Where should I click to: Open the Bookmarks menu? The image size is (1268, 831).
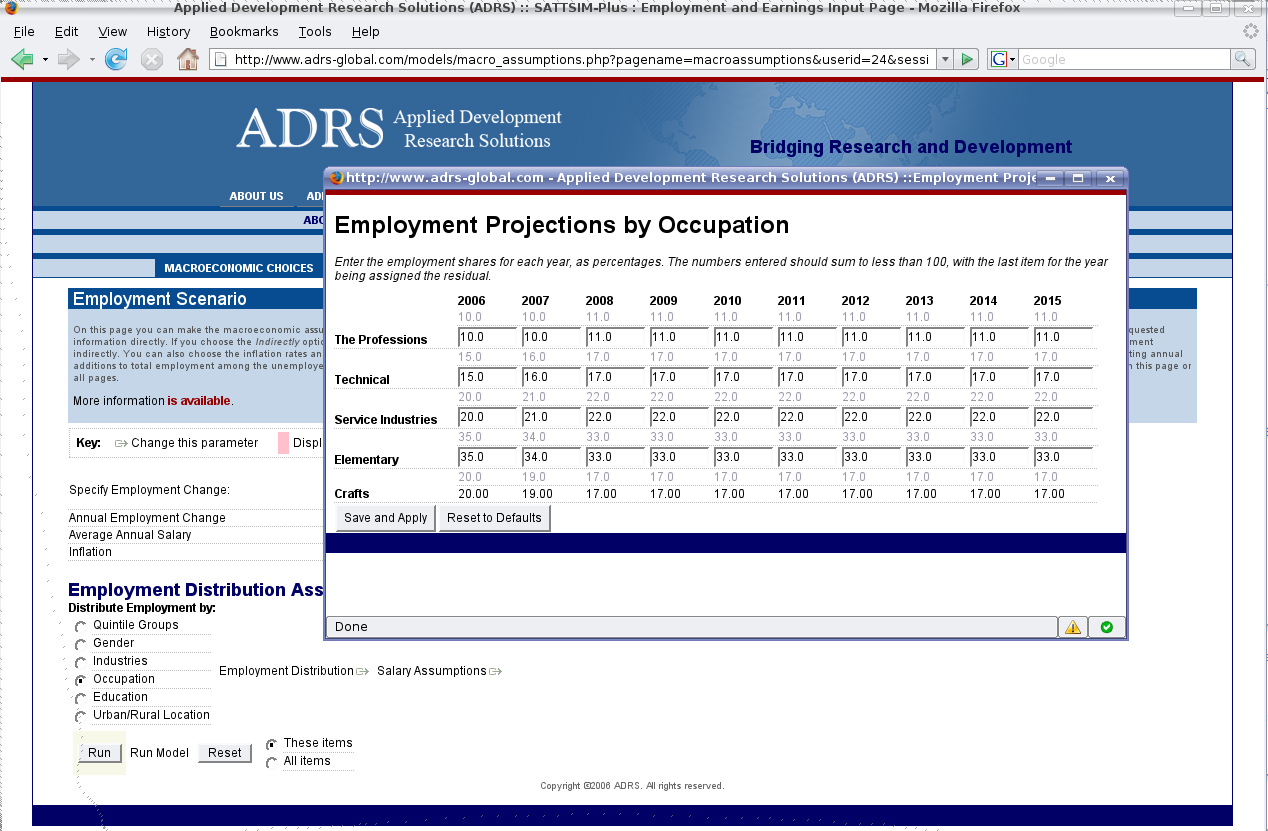tap(244, 32)
